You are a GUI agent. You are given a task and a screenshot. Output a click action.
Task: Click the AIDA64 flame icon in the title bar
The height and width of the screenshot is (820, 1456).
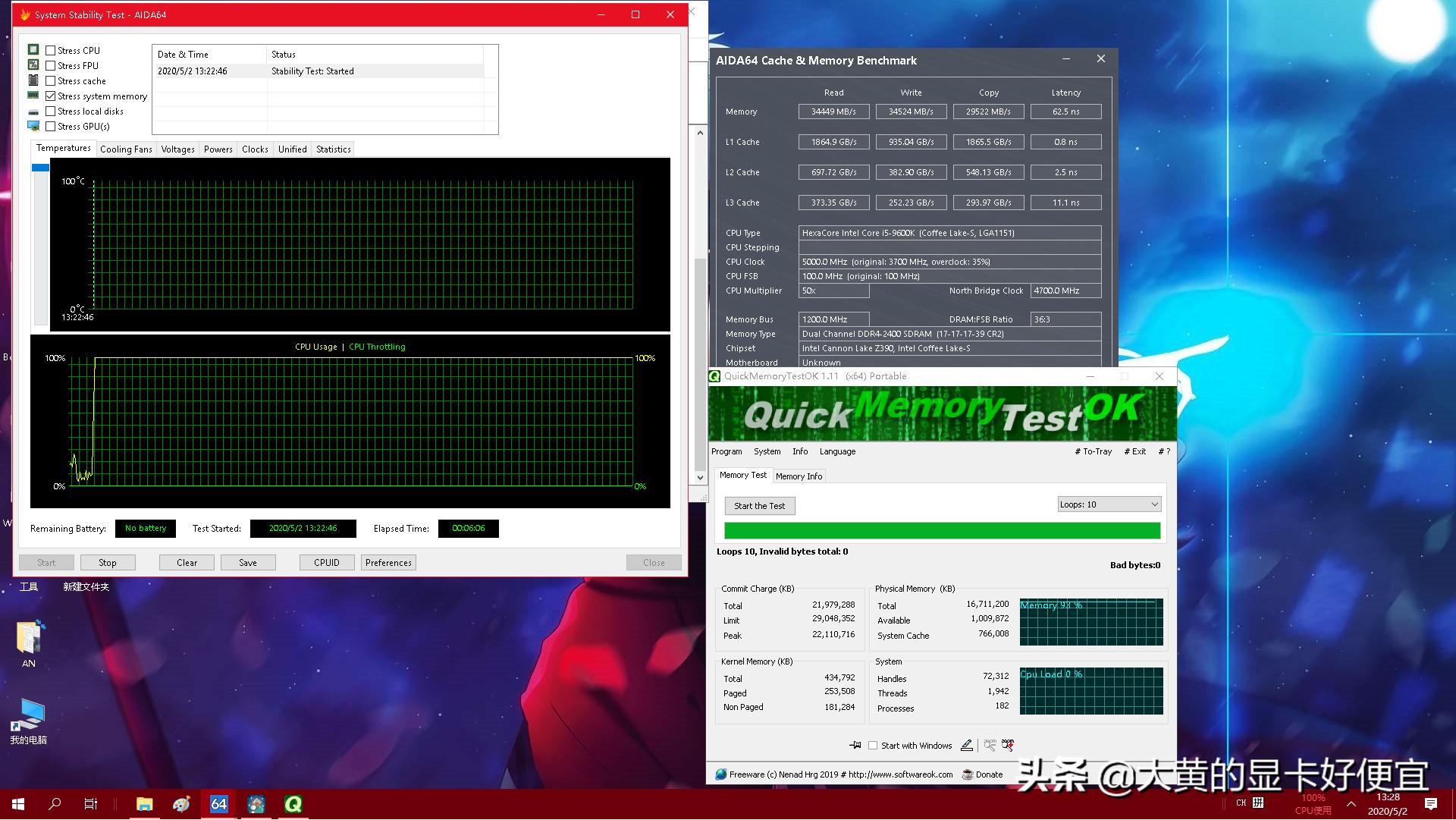tap(24, 14)
